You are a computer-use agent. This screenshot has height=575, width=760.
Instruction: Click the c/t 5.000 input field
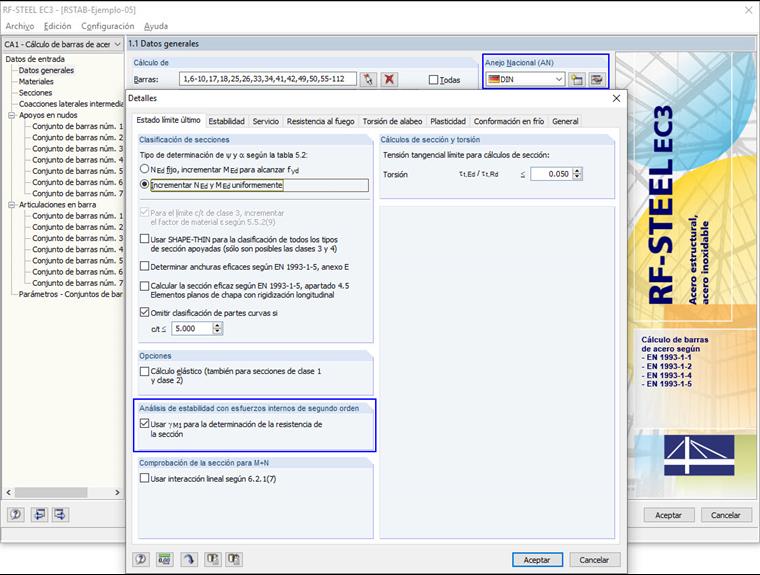(x=192, y=328)
